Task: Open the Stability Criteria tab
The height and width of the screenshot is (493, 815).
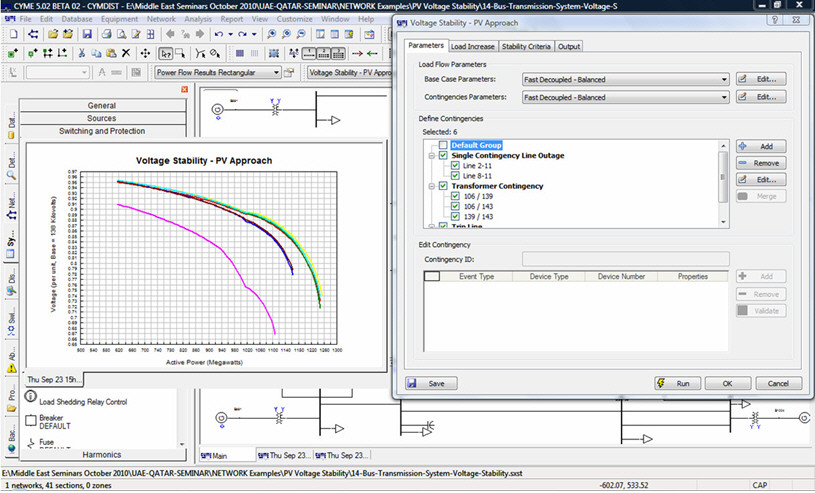Action: 526,46
